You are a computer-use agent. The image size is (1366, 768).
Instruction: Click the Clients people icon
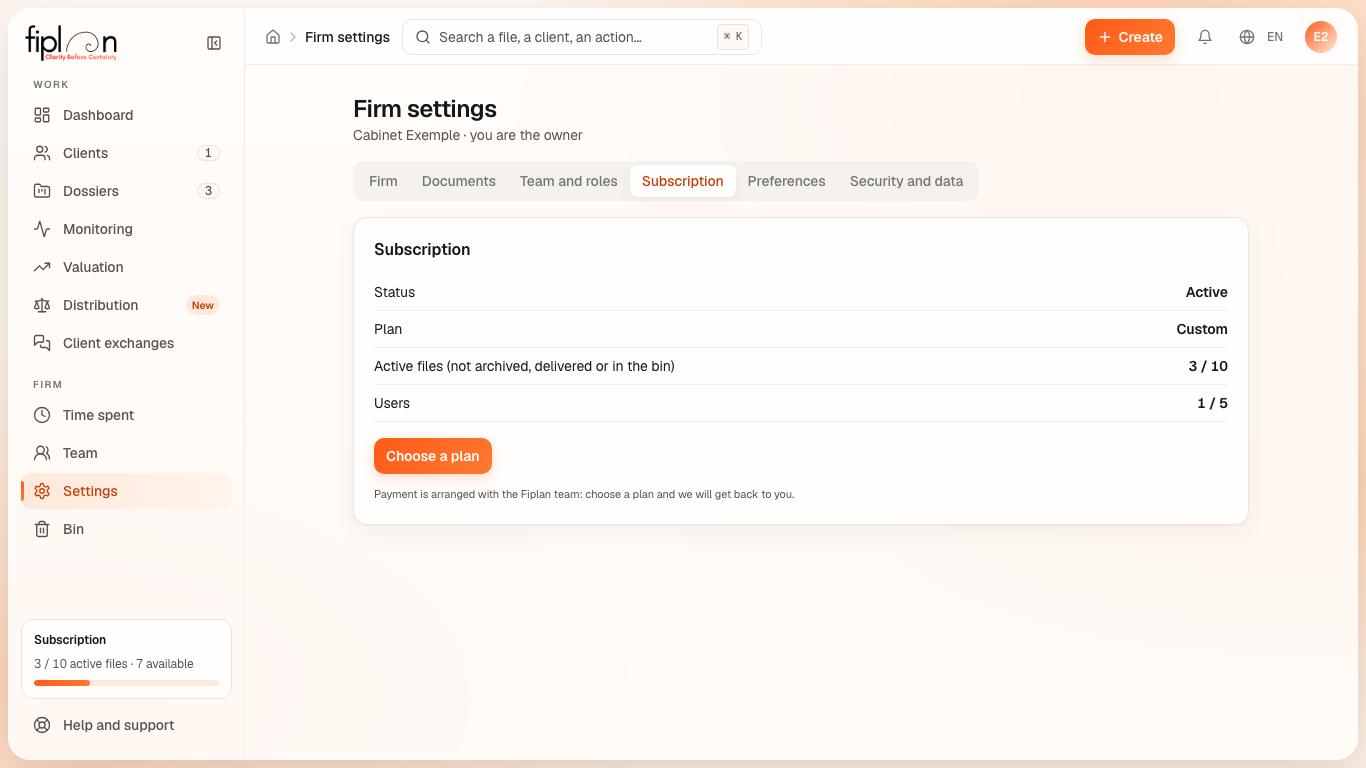tap(42, 153)
